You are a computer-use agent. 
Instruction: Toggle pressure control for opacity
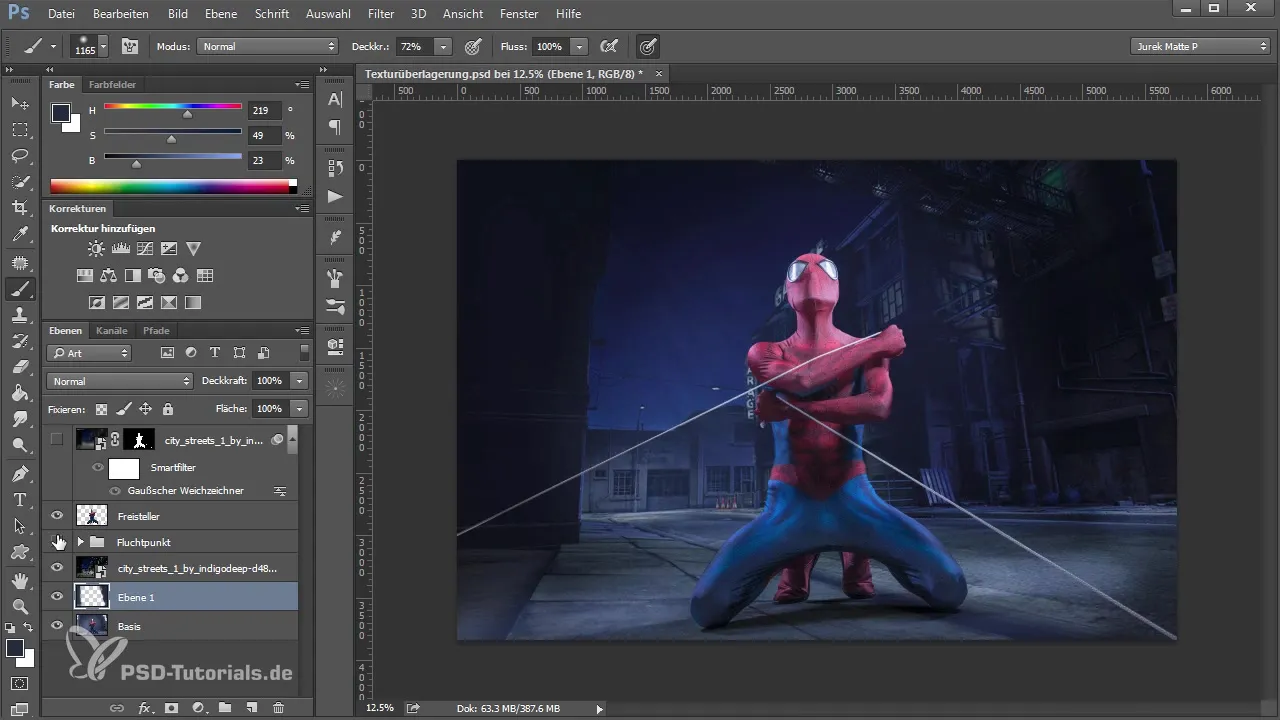(473, 46)
